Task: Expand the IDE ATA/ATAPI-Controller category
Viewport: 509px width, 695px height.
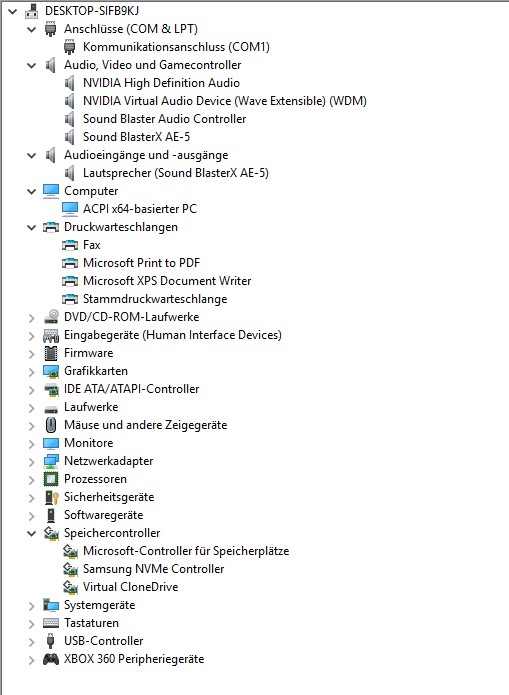Action: tap(31, 390)
